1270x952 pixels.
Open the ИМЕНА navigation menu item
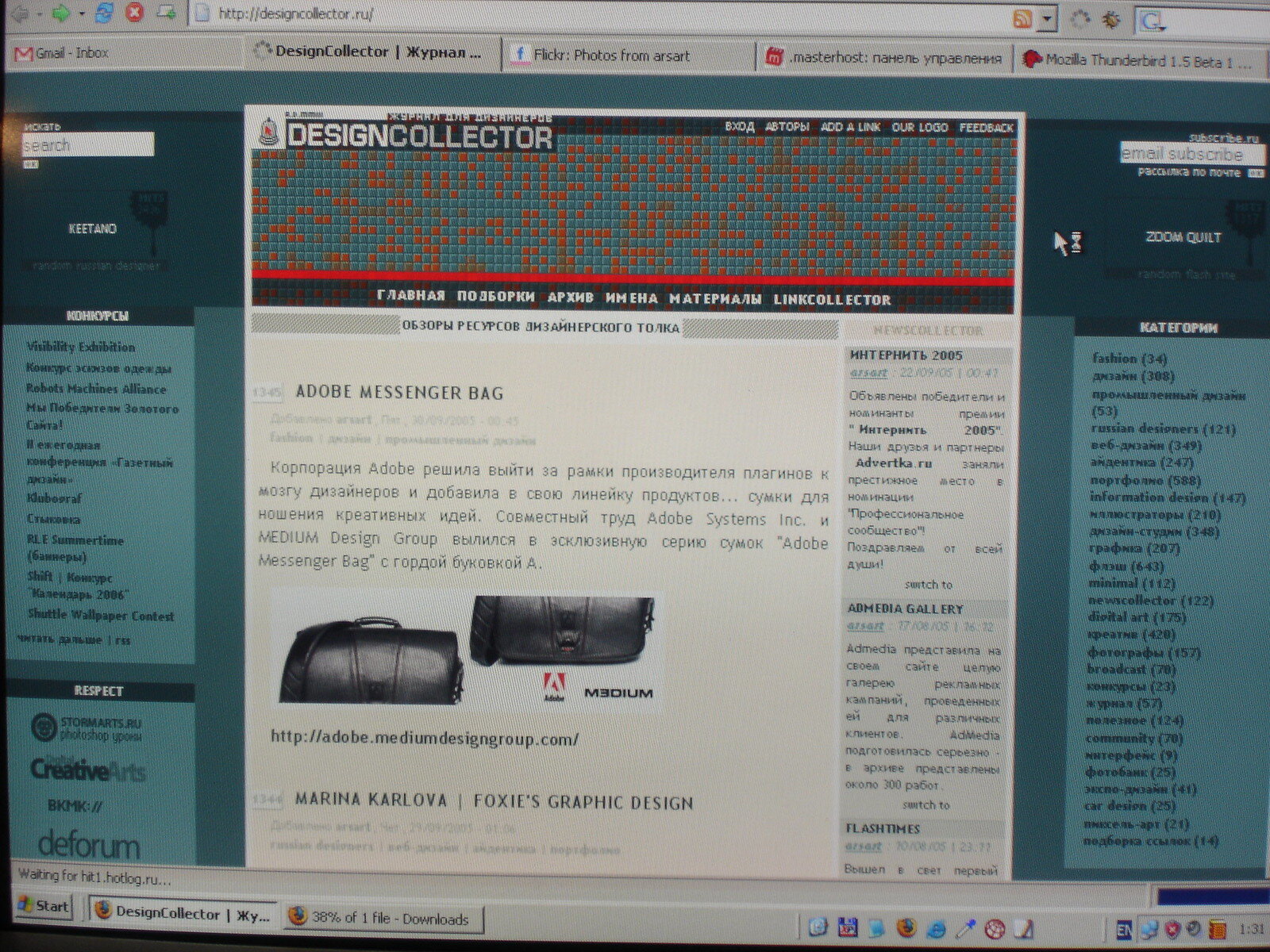point(632,298)
